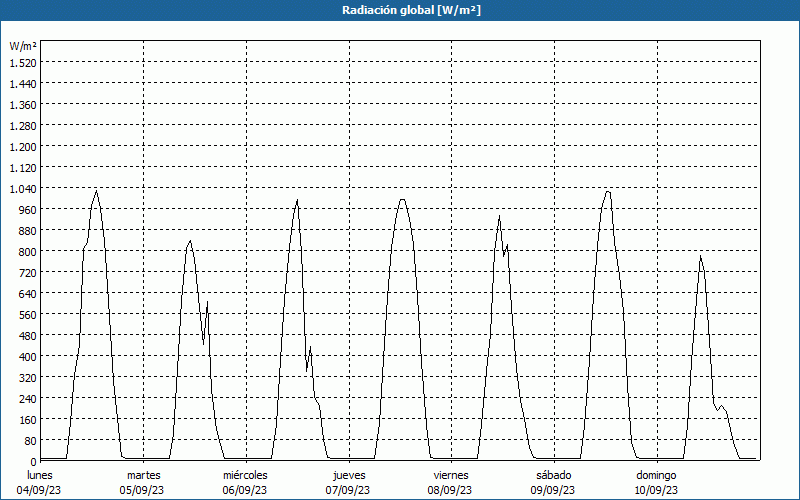Click the 800 y-axis label
The image size is (800, 500).
(x=28, y=252)
